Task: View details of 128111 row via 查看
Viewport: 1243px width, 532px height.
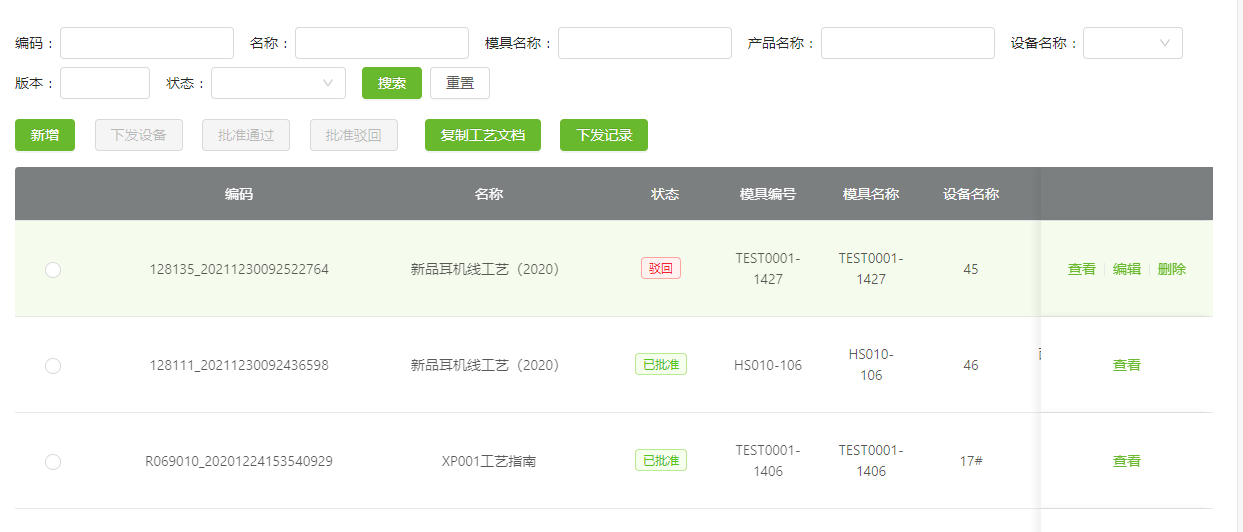Action: coord(1127,365)
